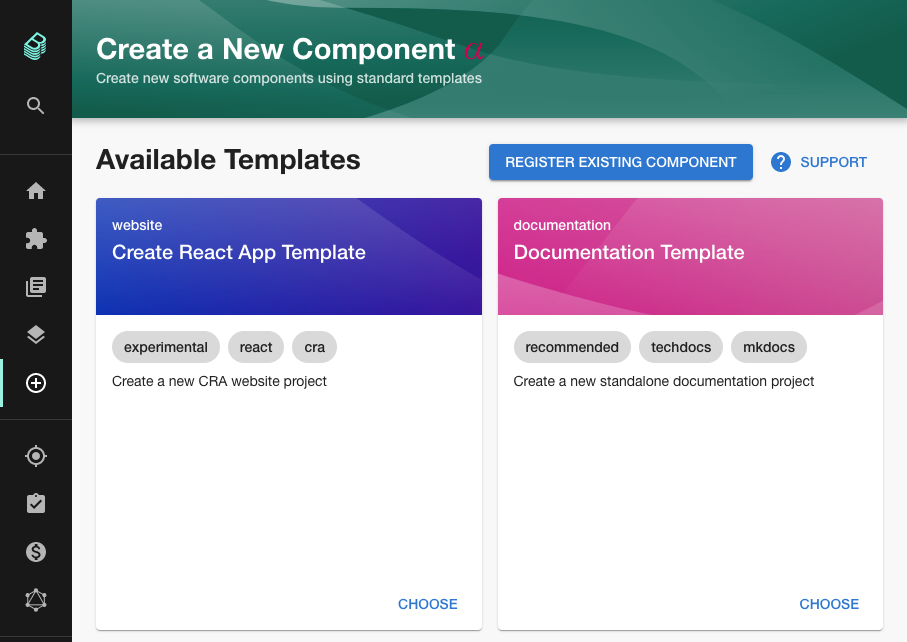
Task: Click the question mark help icon
Action: [x=780, y=161]
